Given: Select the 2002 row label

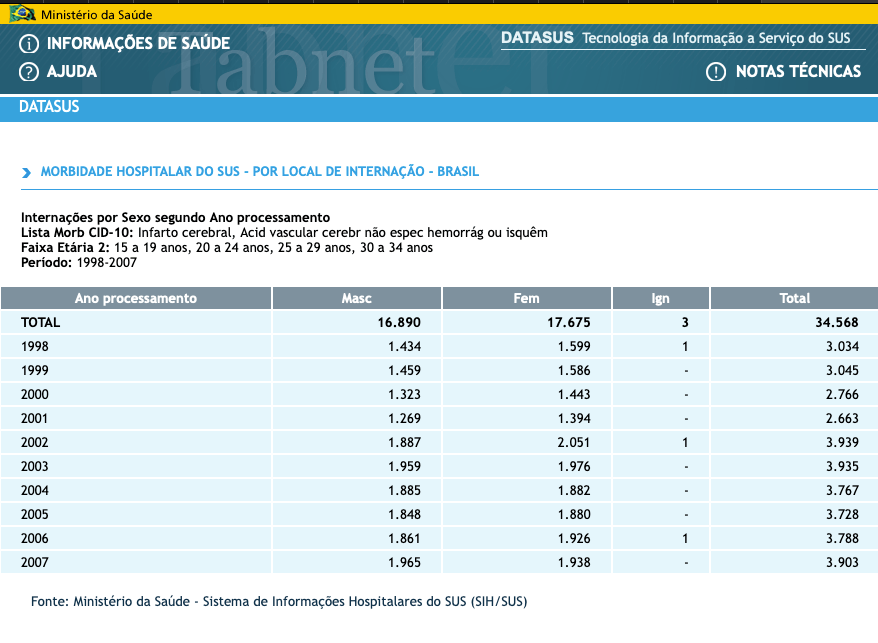Looking at the screenshot, I should 35,442.
